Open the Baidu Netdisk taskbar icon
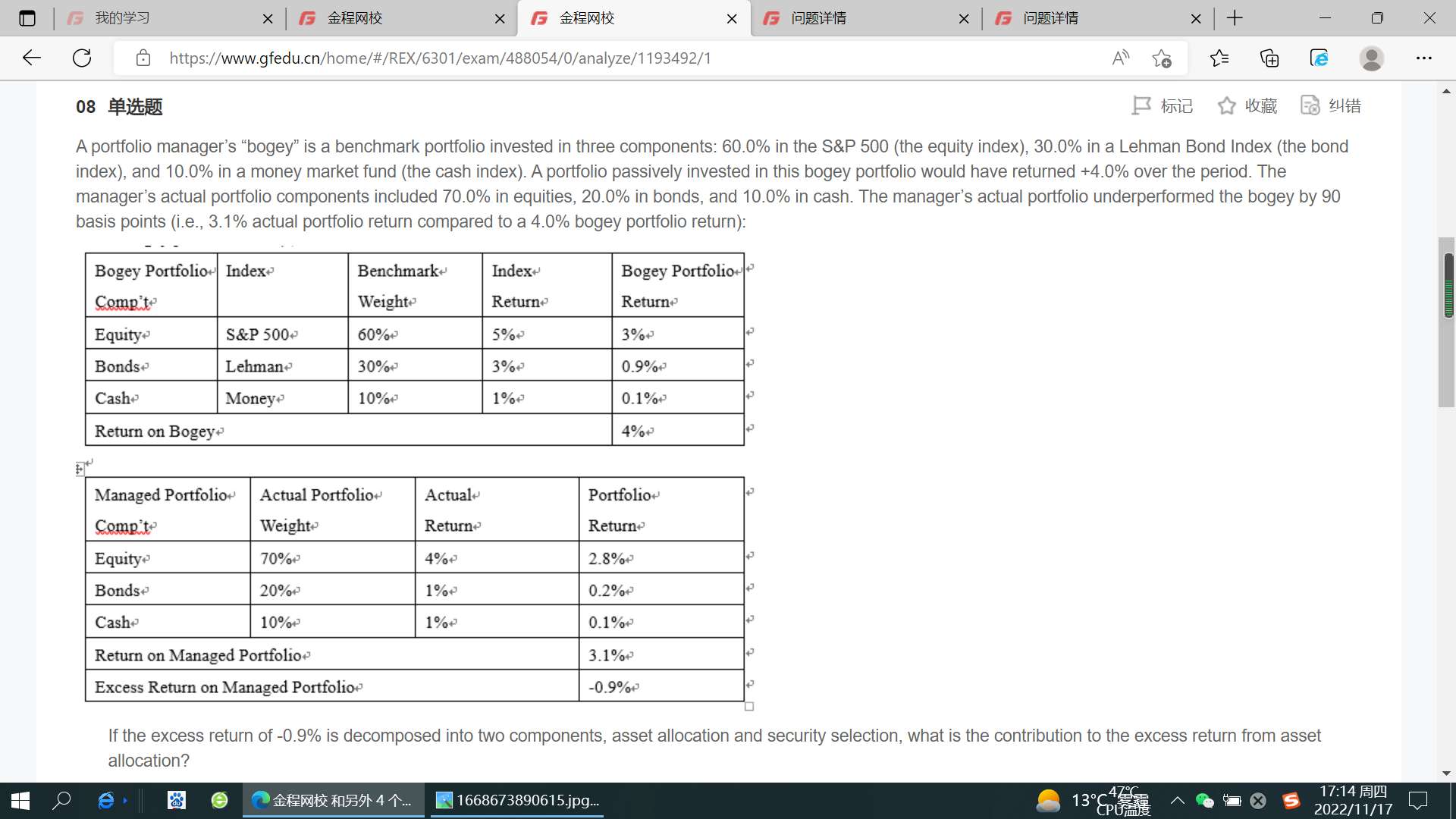The image size is (1456, 819). coord(176,800)
